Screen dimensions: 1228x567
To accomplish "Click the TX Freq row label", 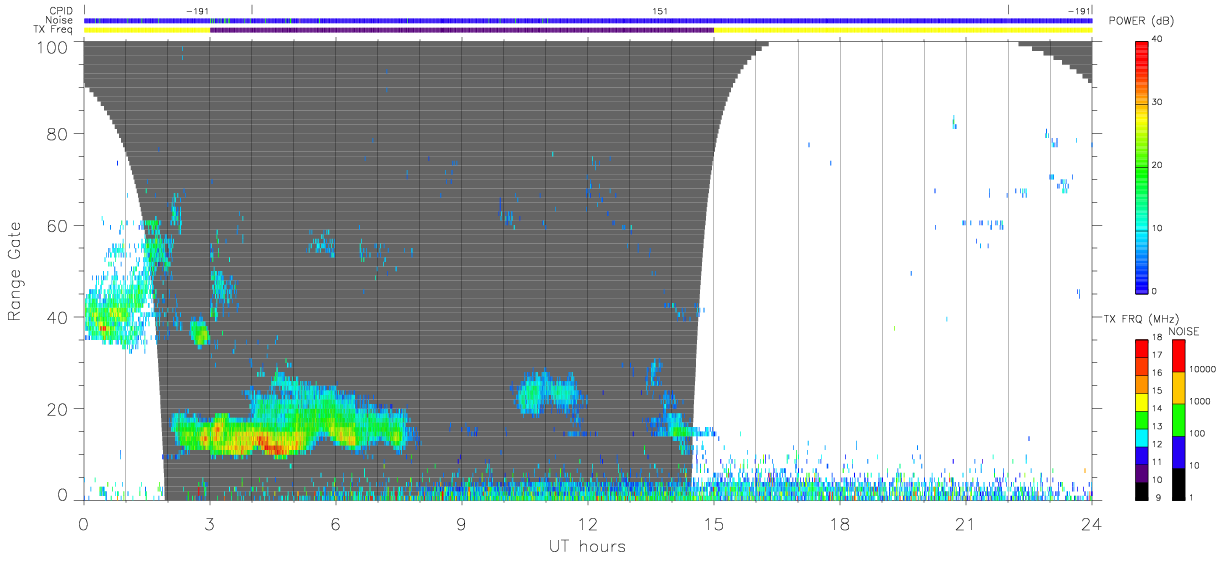I will [x=54, y=30].
